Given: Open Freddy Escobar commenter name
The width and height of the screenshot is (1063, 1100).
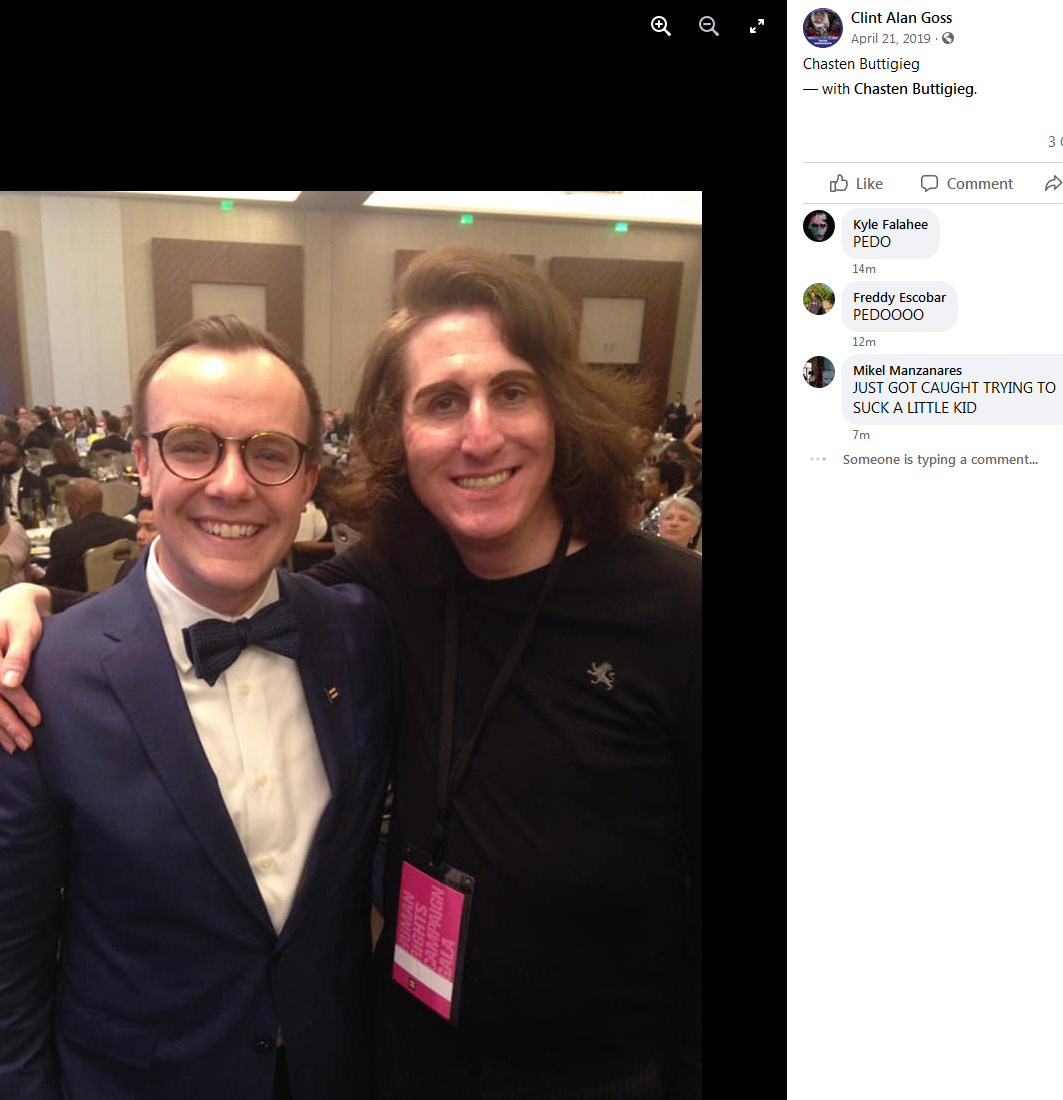Looking at the screenshot, I should pyautogui.click(x=899, y=297).
